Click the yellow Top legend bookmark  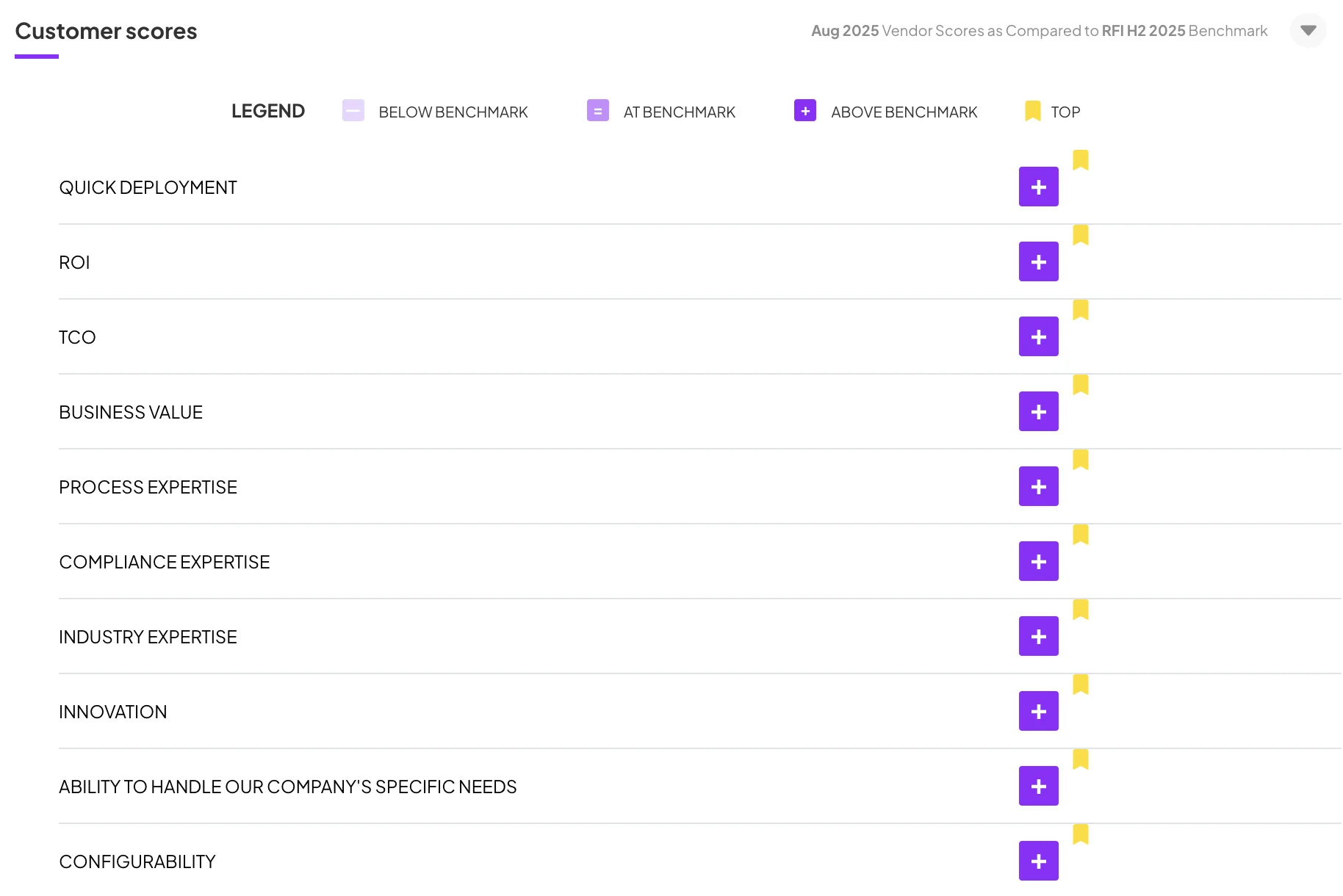pyautogui.click(x=1032, y=111)
